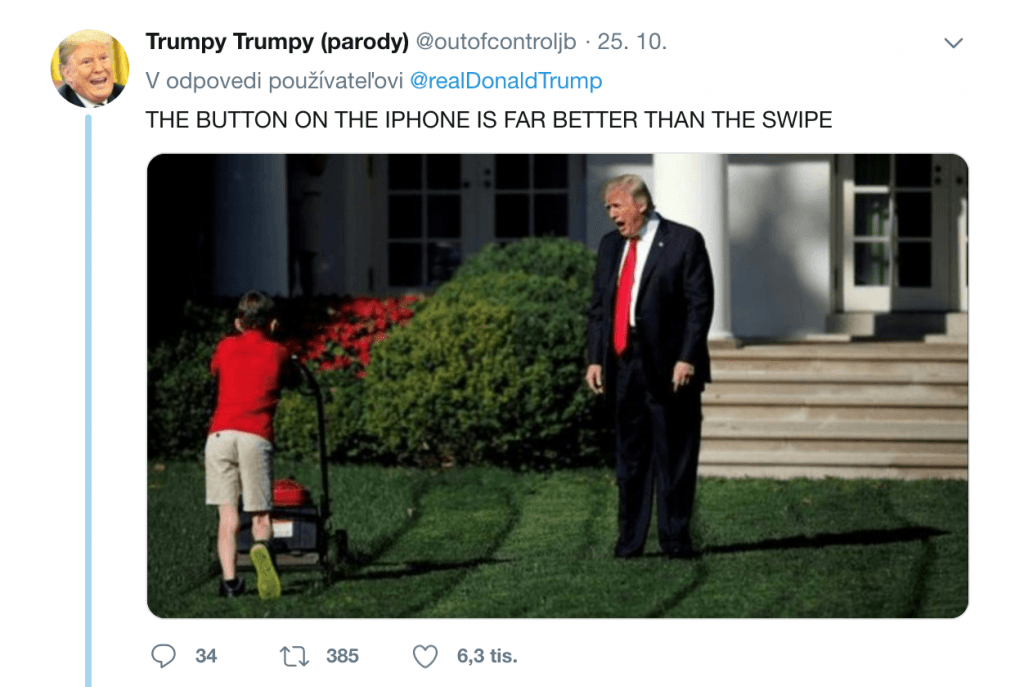View the 34 replies count

[206, 656]
